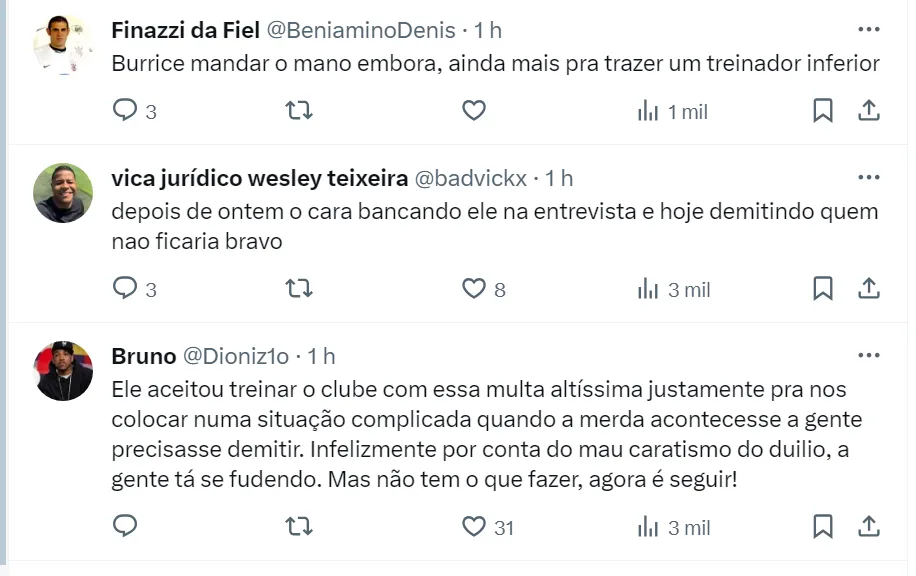The height and width of the screenshot is (576, 916).
Task: Open the Bruno display name link
Action: 143,356
